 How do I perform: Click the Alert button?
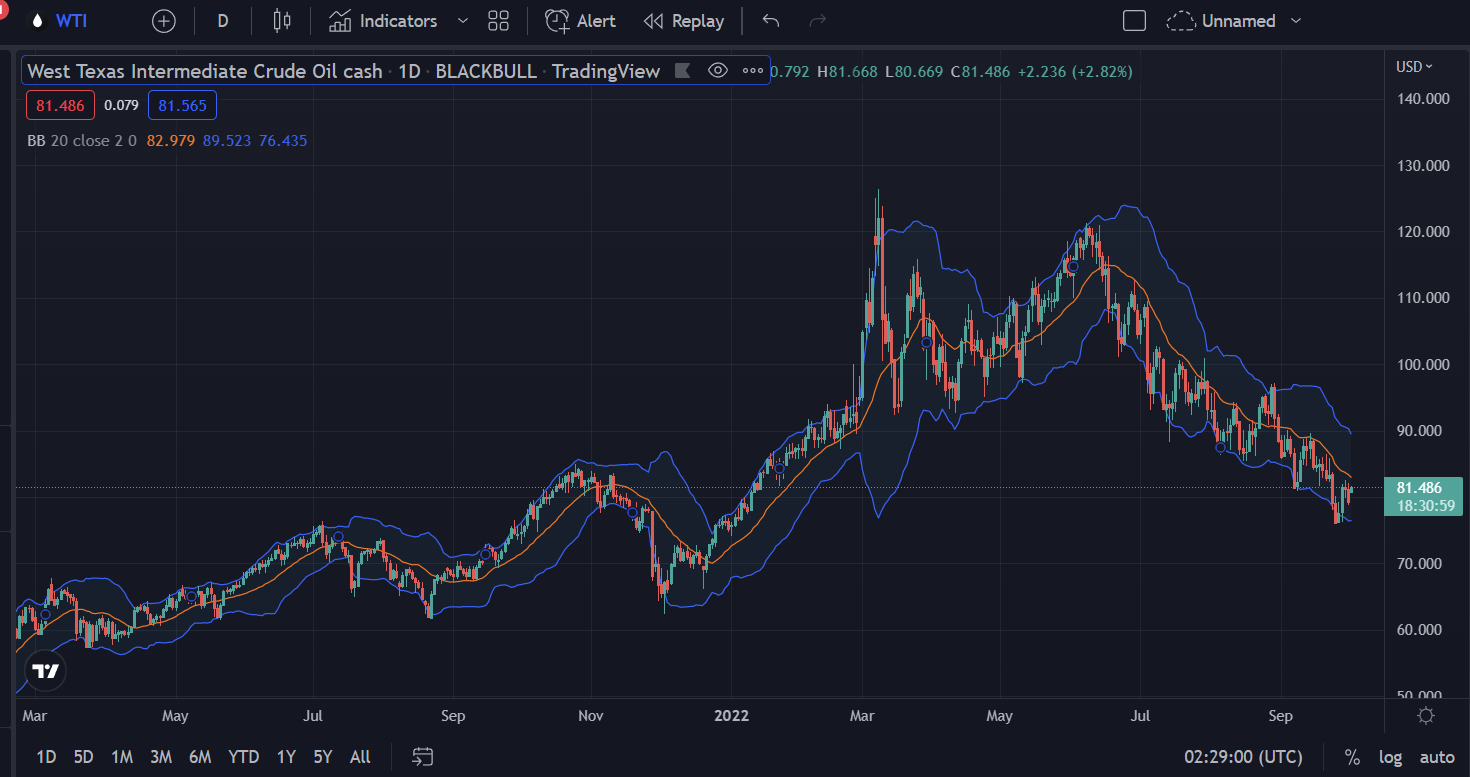580,21
